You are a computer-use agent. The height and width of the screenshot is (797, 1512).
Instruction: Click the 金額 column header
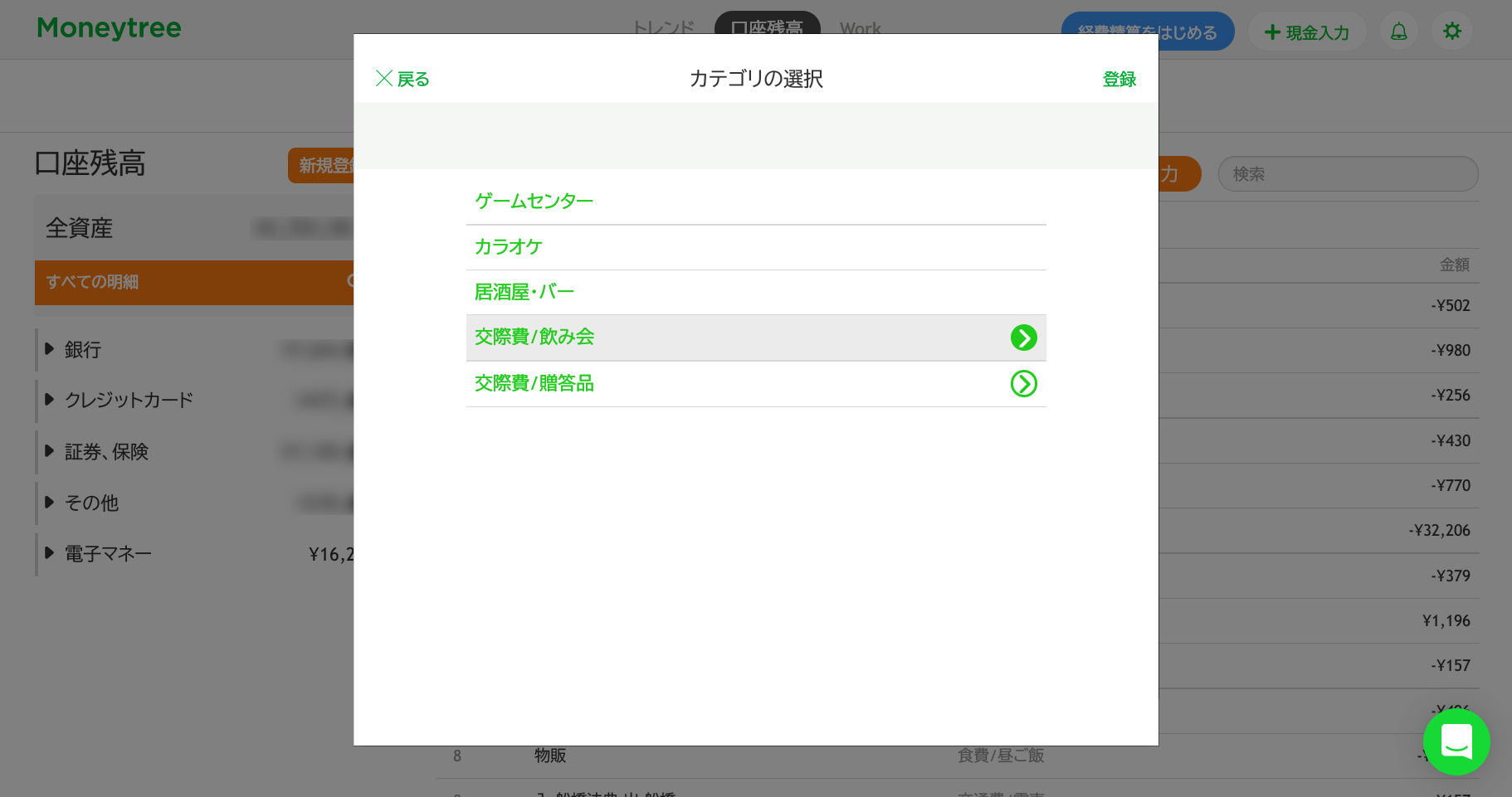pyautogui.click(x=1454, y=265)
